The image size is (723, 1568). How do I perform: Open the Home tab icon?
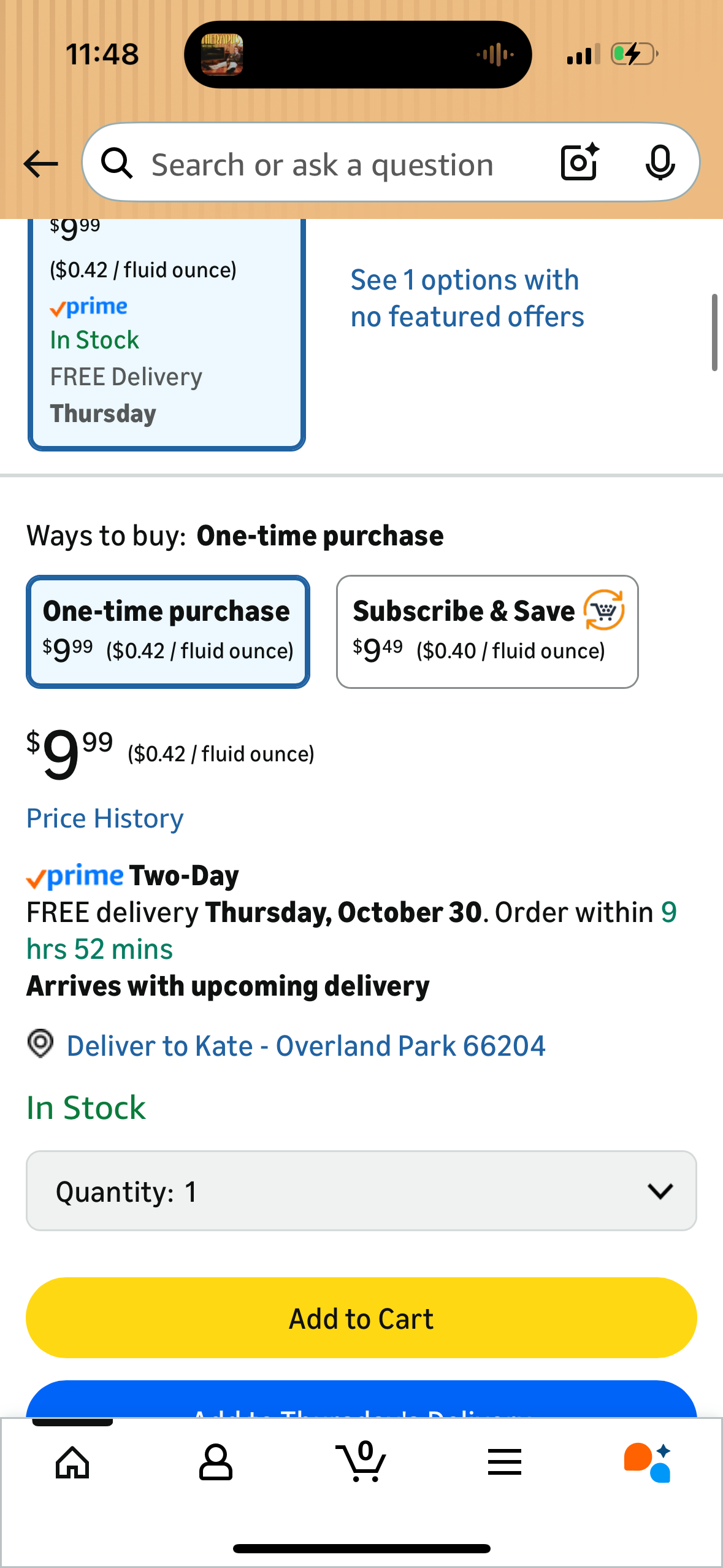pyautogui.click(x=72, y=1462)
